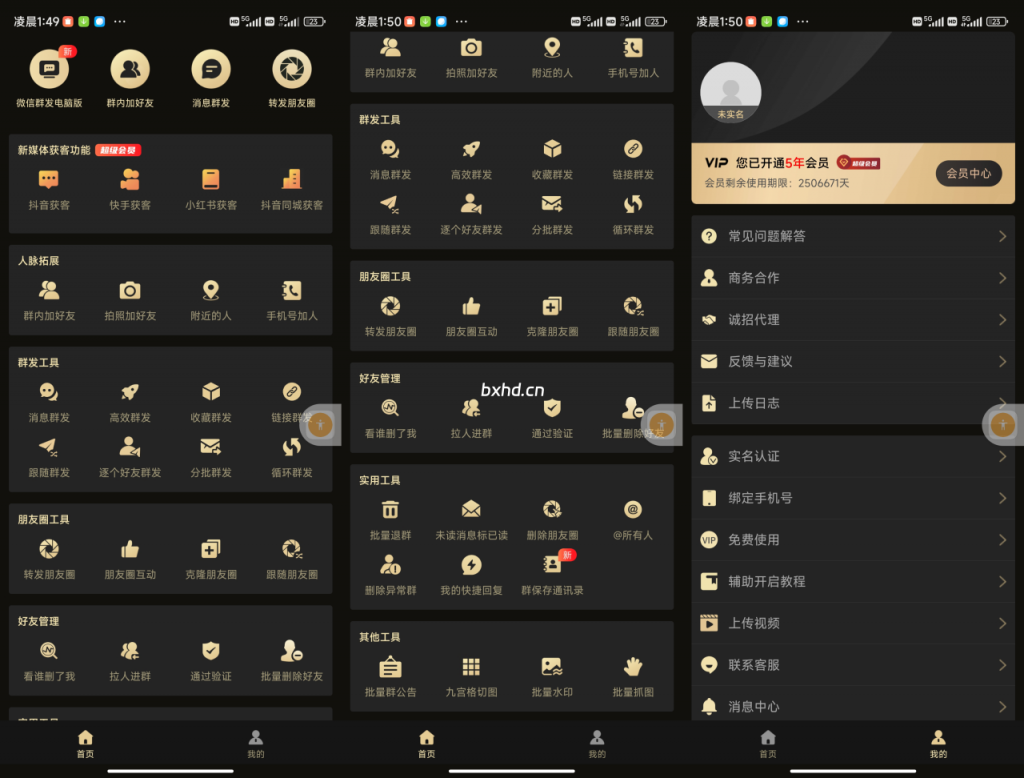Tap the 未实名 profile avatar
1024x778 pixels.
pyautogui.click(x=730, y=92)
